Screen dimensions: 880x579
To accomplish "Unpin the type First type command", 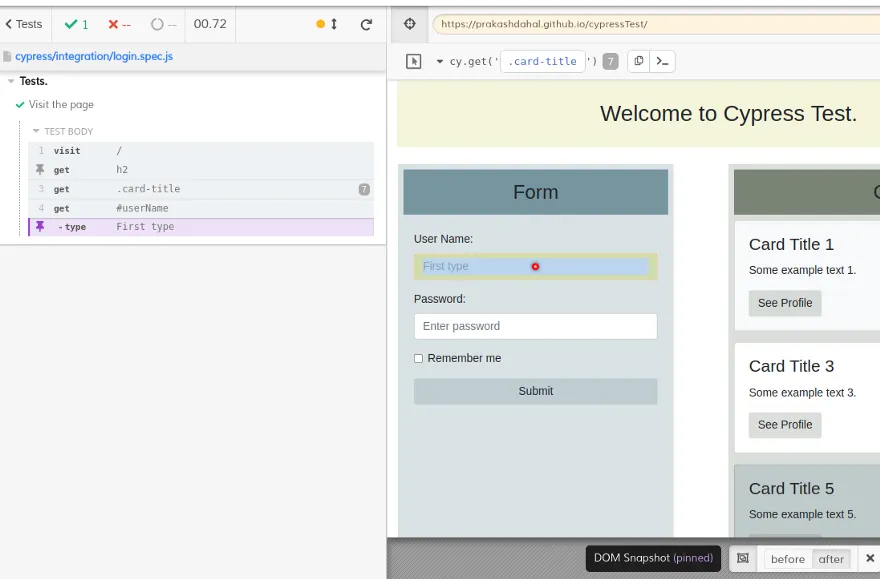I will [x=40, y=226].
